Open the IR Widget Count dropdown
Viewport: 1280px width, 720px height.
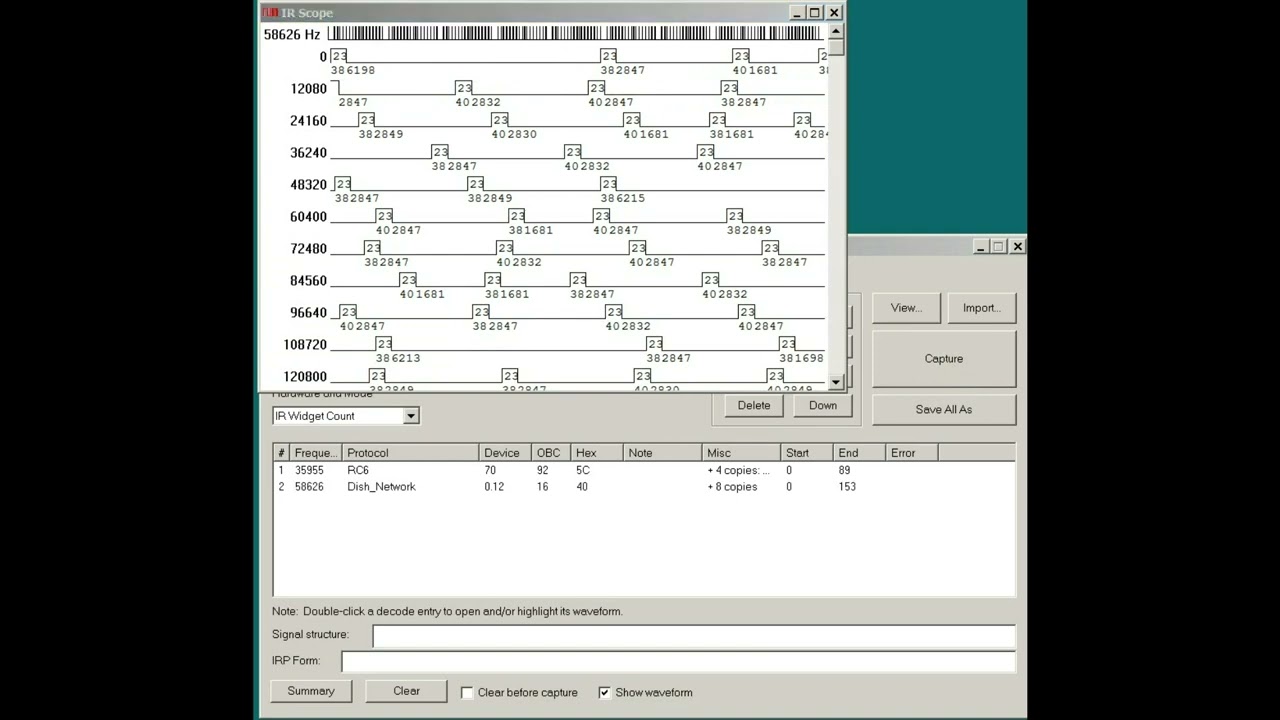(410, 416)
